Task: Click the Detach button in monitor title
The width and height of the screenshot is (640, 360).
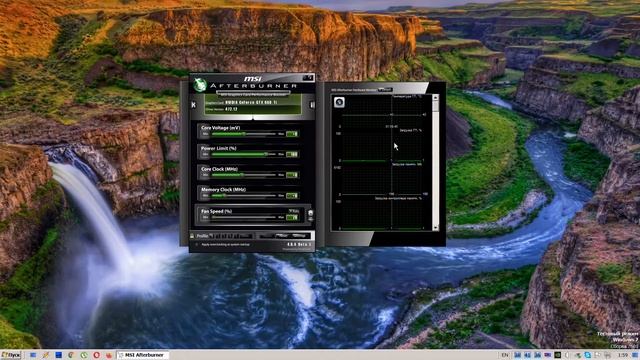Action: pyautogui.click(x=385, y=89)
